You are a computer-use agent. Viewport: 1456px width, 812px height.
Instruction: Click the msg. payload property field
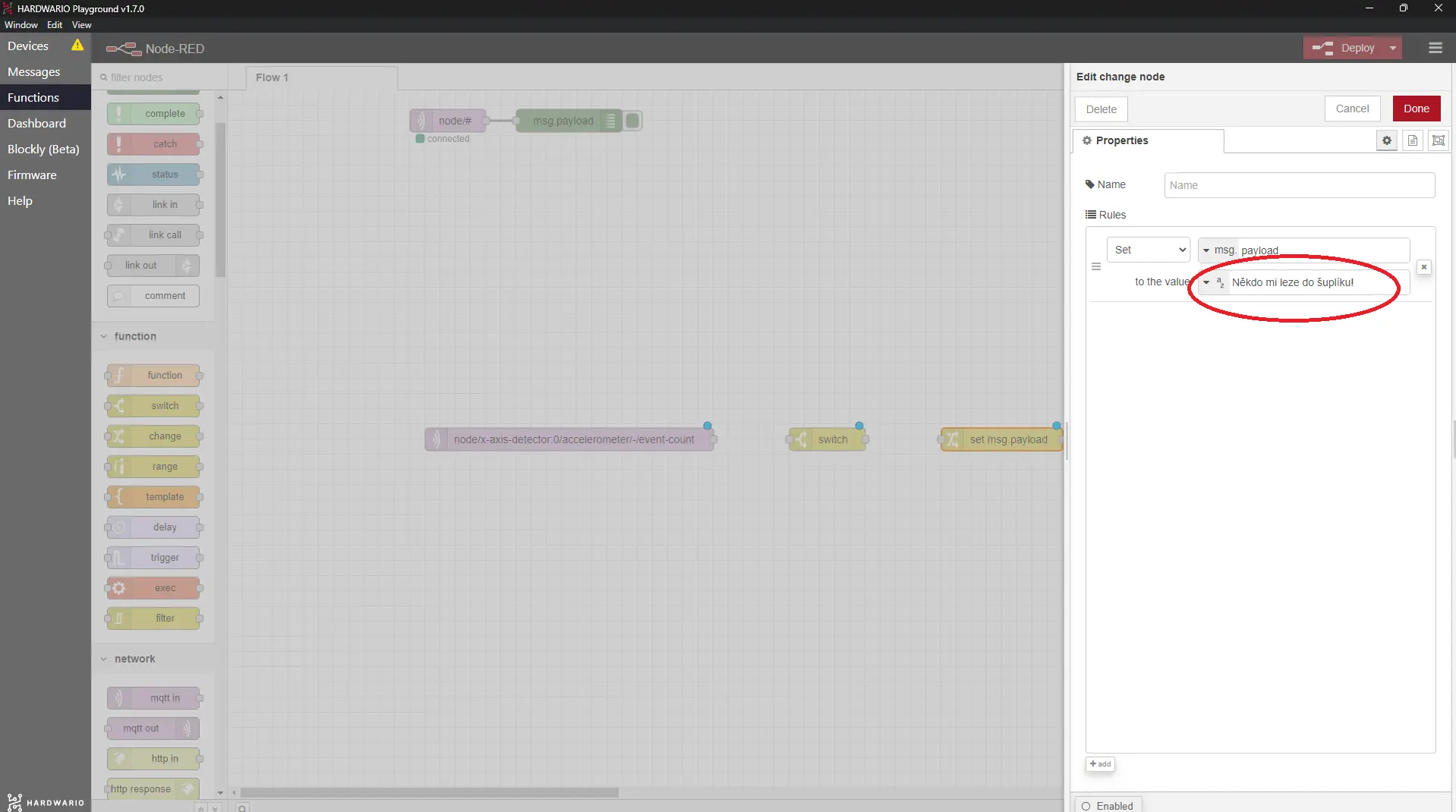pyautogui.click(x=1322, y=250)
